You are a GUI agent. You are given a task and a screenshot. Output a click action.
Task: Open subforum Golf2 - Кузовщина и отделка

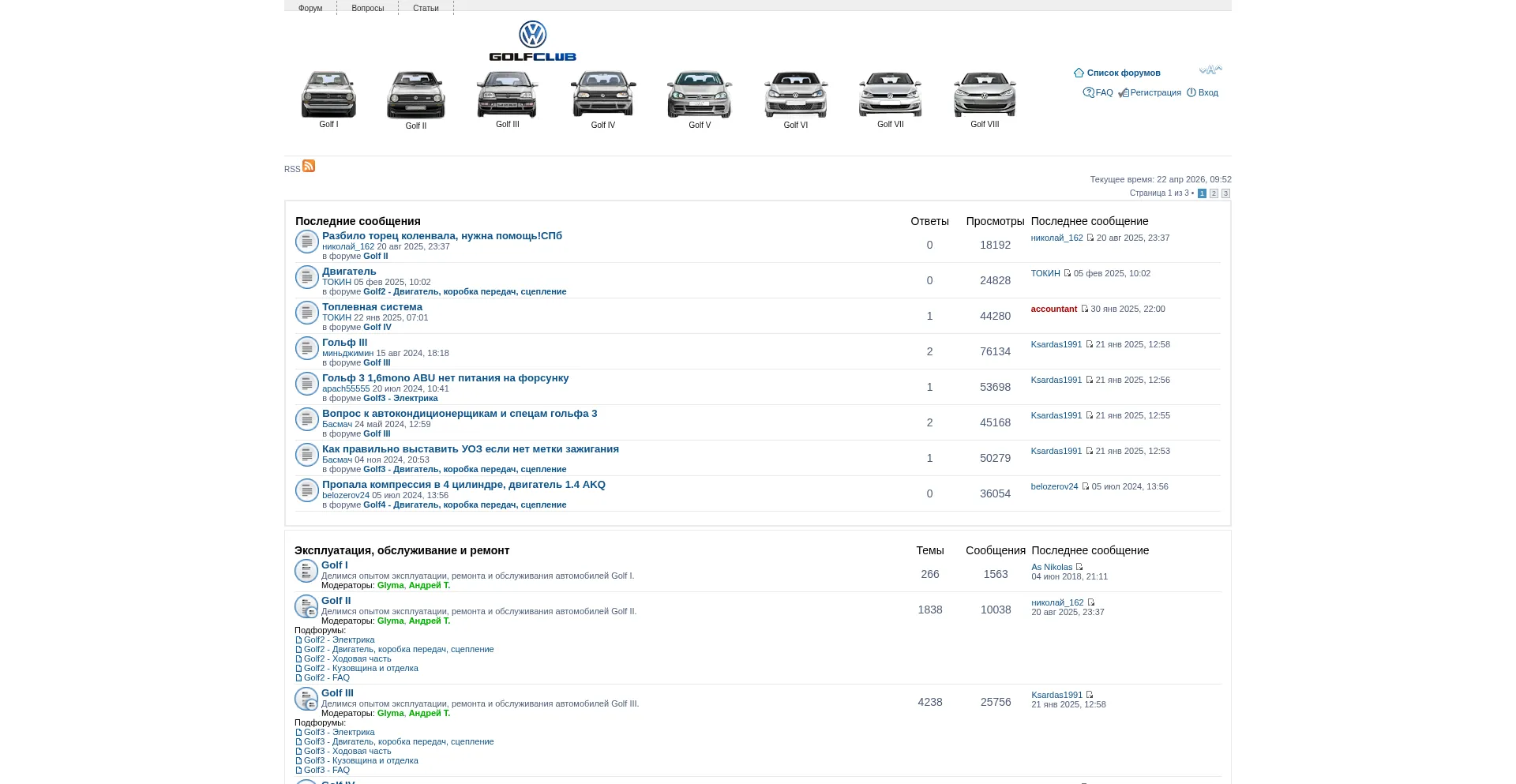[361, 668]
